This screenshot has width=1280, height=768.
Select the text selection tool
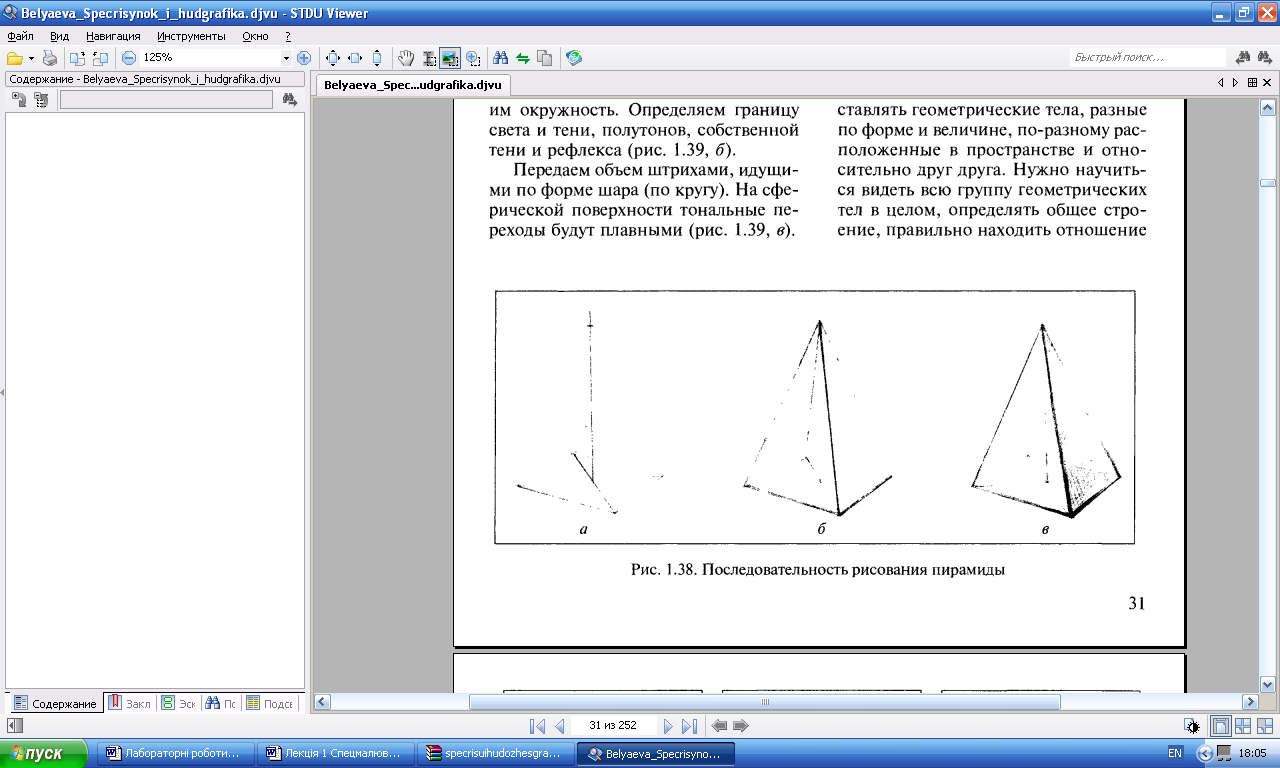(x=429, y=58)
